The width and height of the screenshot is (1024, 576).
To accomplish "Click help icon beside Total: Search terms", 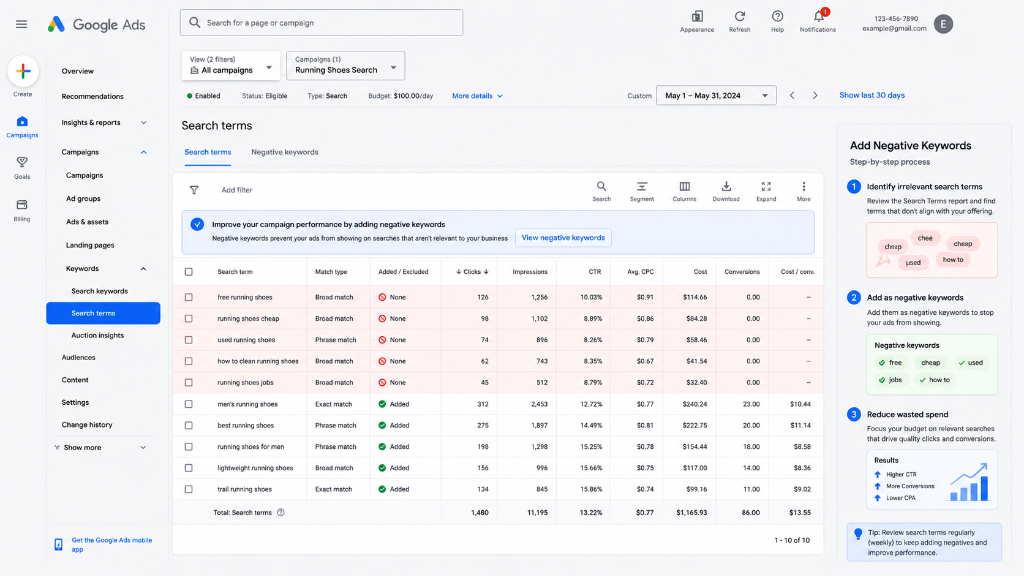I will point(281,513).
